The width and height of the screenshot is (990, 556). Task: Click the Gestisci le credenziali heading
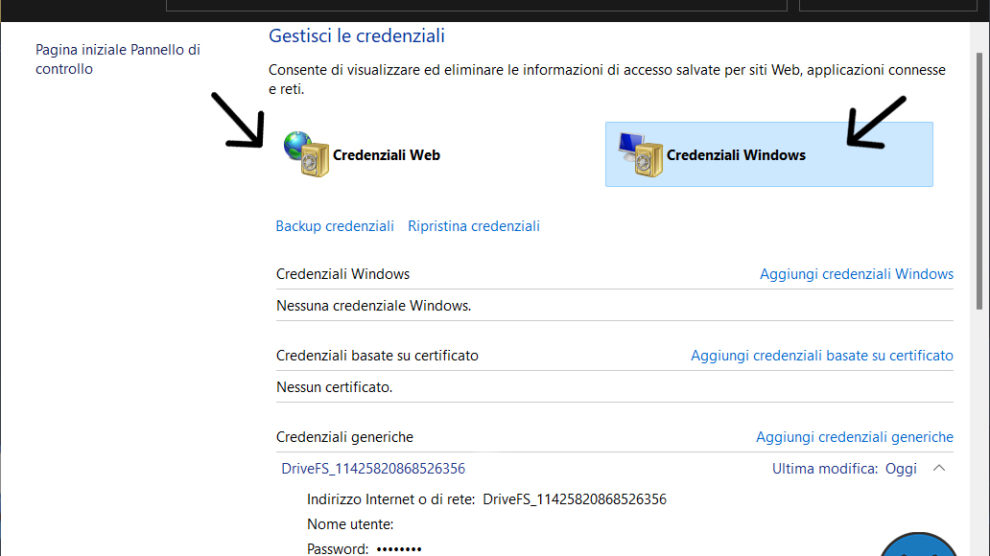coord(357,36)
